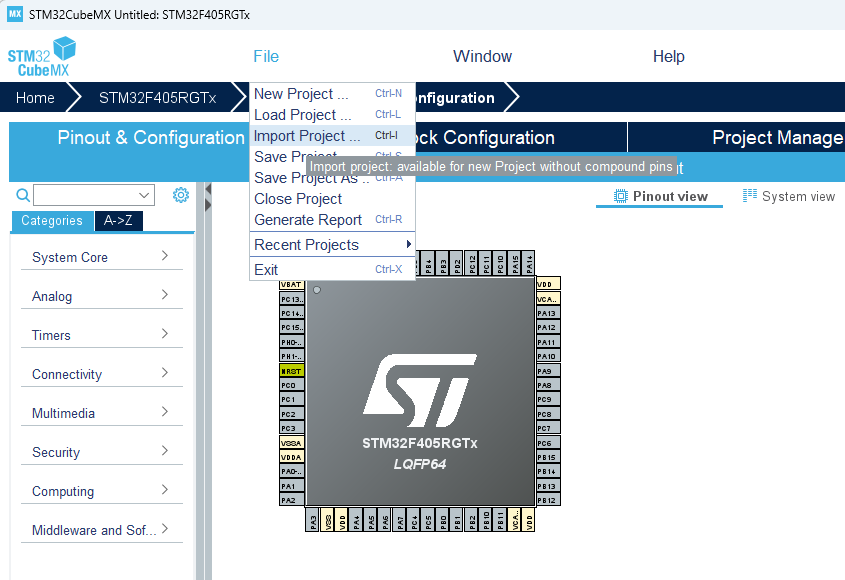Select pin PA13 on the chip
The width and height of the screenshot is (845, 580).
(x=548, y=313)
